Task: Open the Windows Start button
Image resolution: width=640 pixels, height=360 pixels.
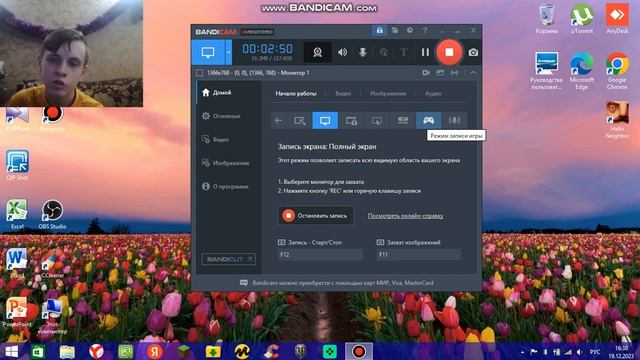Action: coord(11,351)
